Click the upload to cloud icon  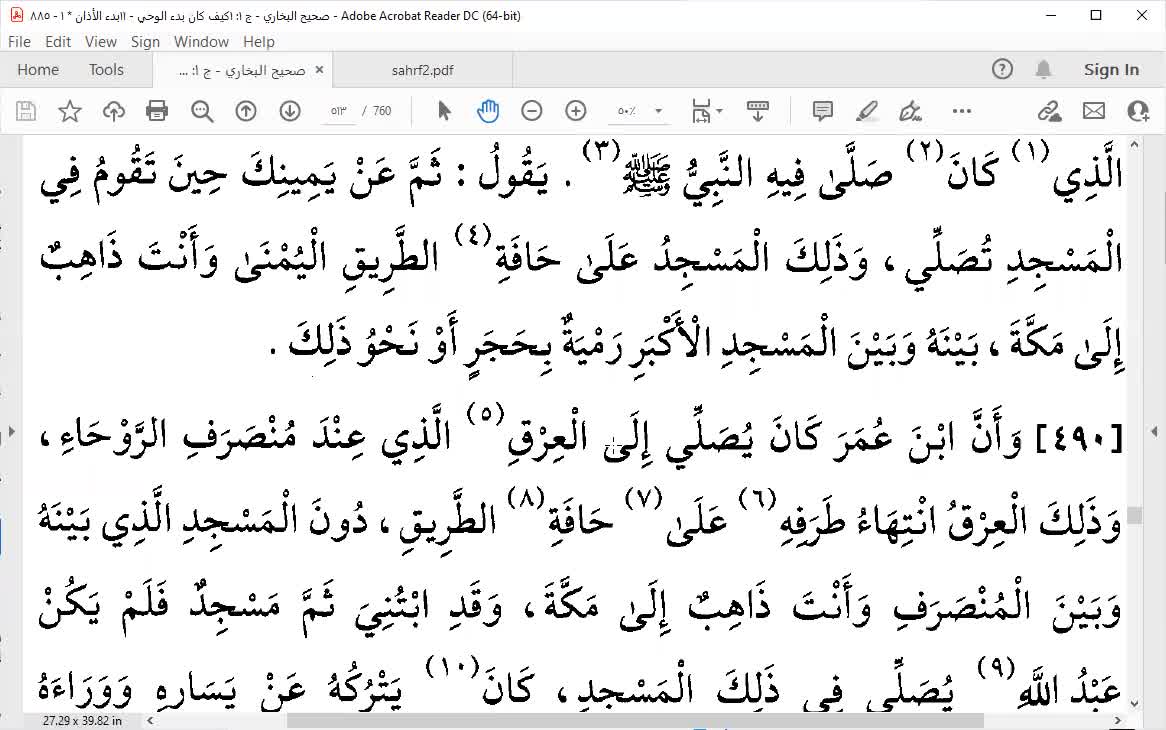point(113,112)
